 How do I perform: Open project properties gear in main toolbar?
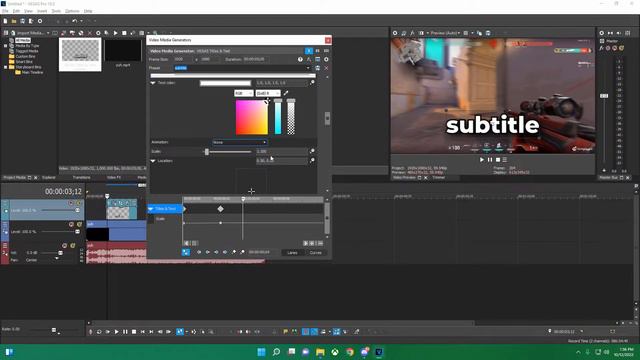tap(40, 21)
